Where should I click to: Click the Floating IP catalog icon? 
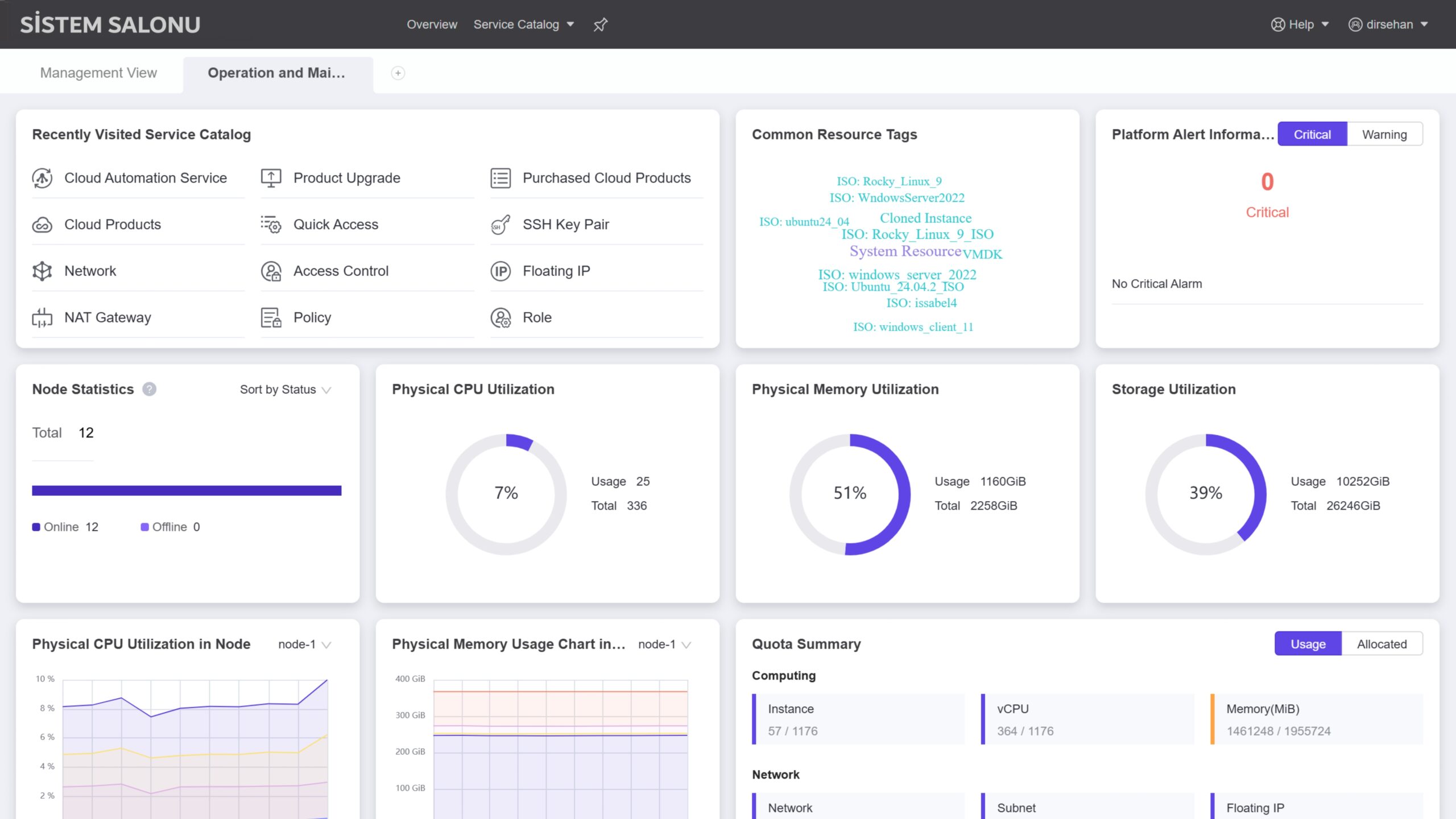pyautogui.click(x=500, y=271)
